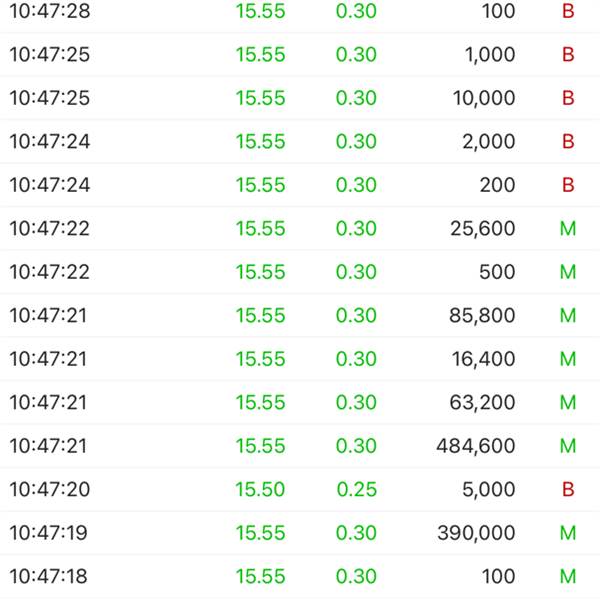Click the 484,600 volume figure
The width and height of the screenshot is (600, 600).
pyautogui.click(x=476, y=446)
